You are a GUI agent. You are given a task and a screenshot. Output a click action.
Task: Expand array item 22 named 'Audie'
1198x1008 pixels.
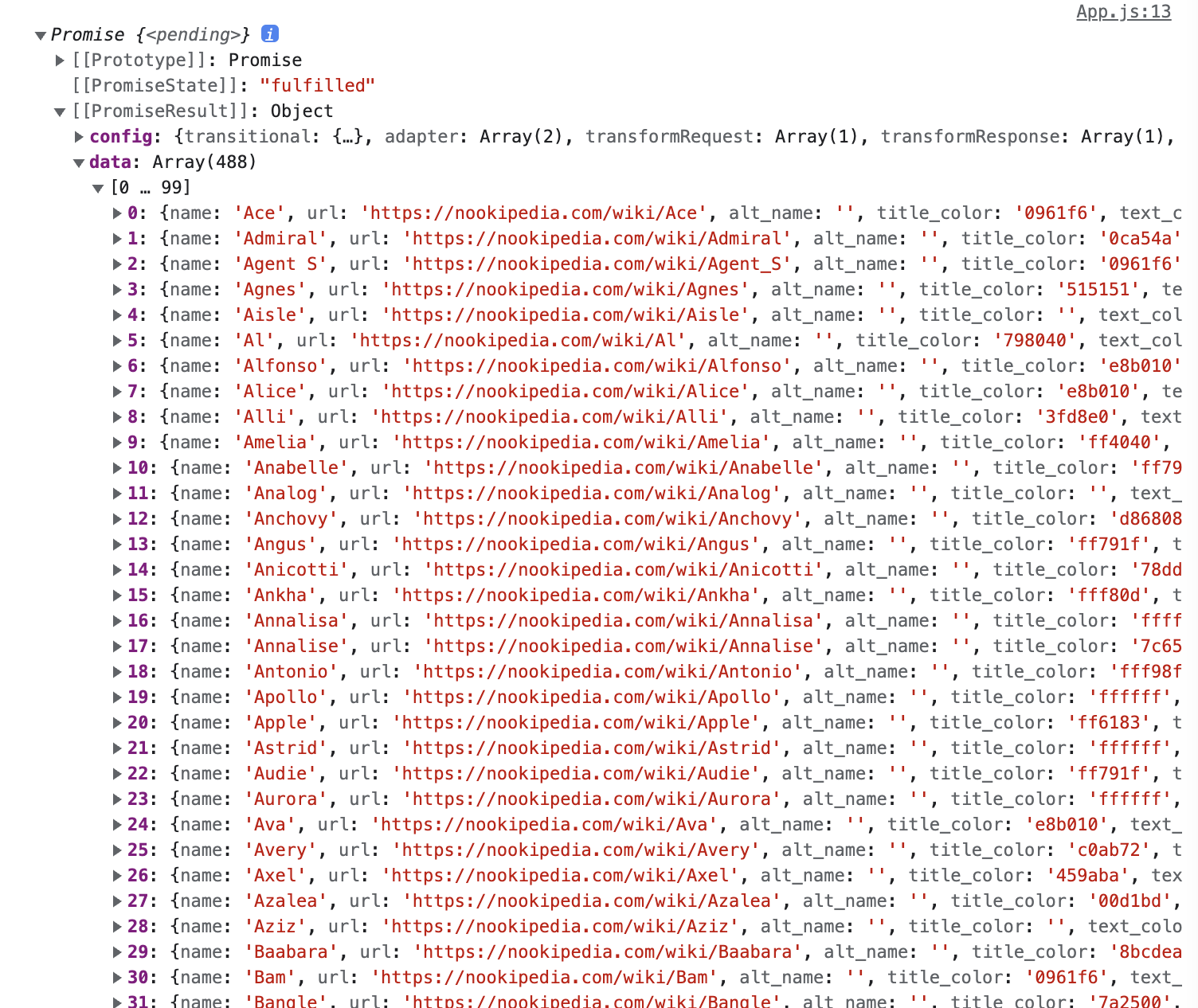[x=117, y=774]
